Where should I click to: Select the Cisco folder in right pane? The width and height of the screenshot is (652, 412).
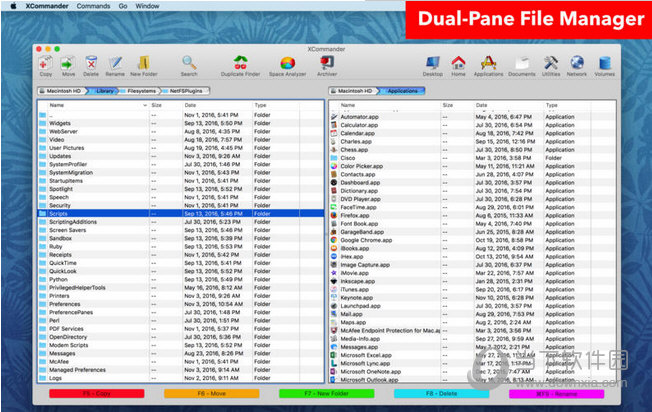click(473, 158)
